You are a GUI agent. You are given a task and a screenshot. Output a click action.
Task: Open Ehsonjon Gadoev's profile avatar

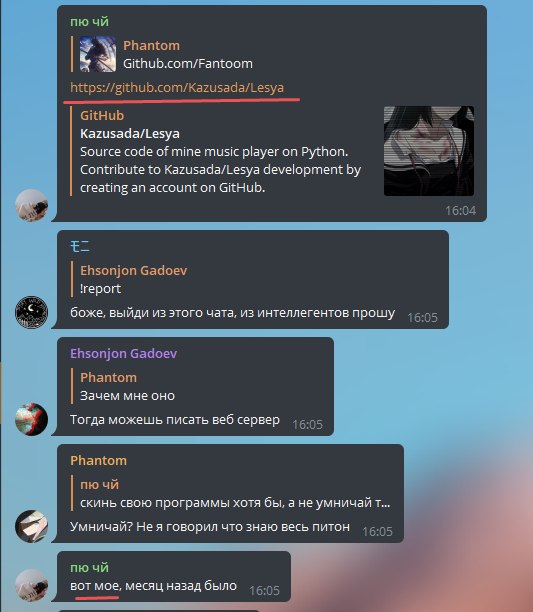[32, 419]
